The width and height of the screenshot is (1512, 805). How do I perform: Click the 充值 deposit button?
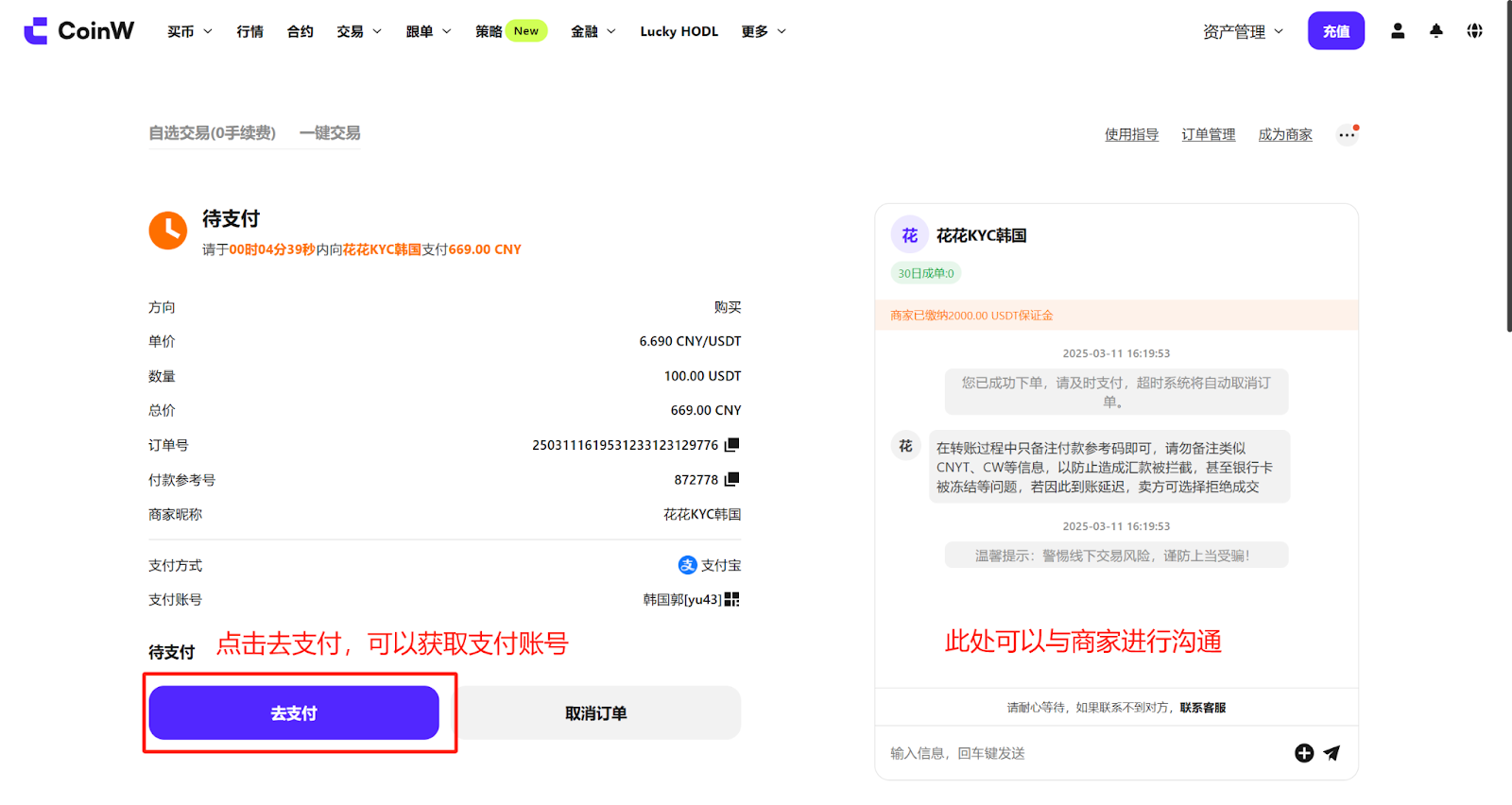click(x=1336, y=31)
